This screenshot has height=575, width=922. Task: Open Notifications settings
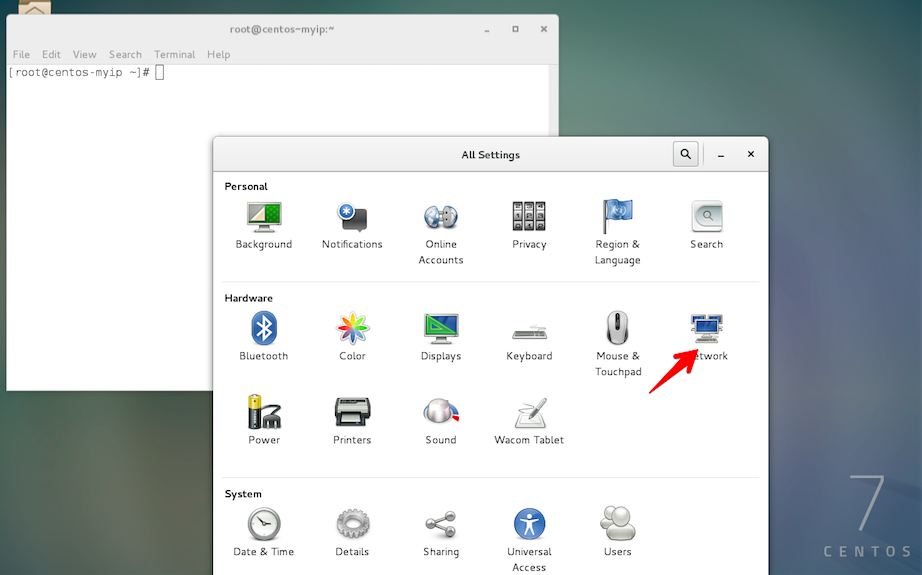coord(352,226)
